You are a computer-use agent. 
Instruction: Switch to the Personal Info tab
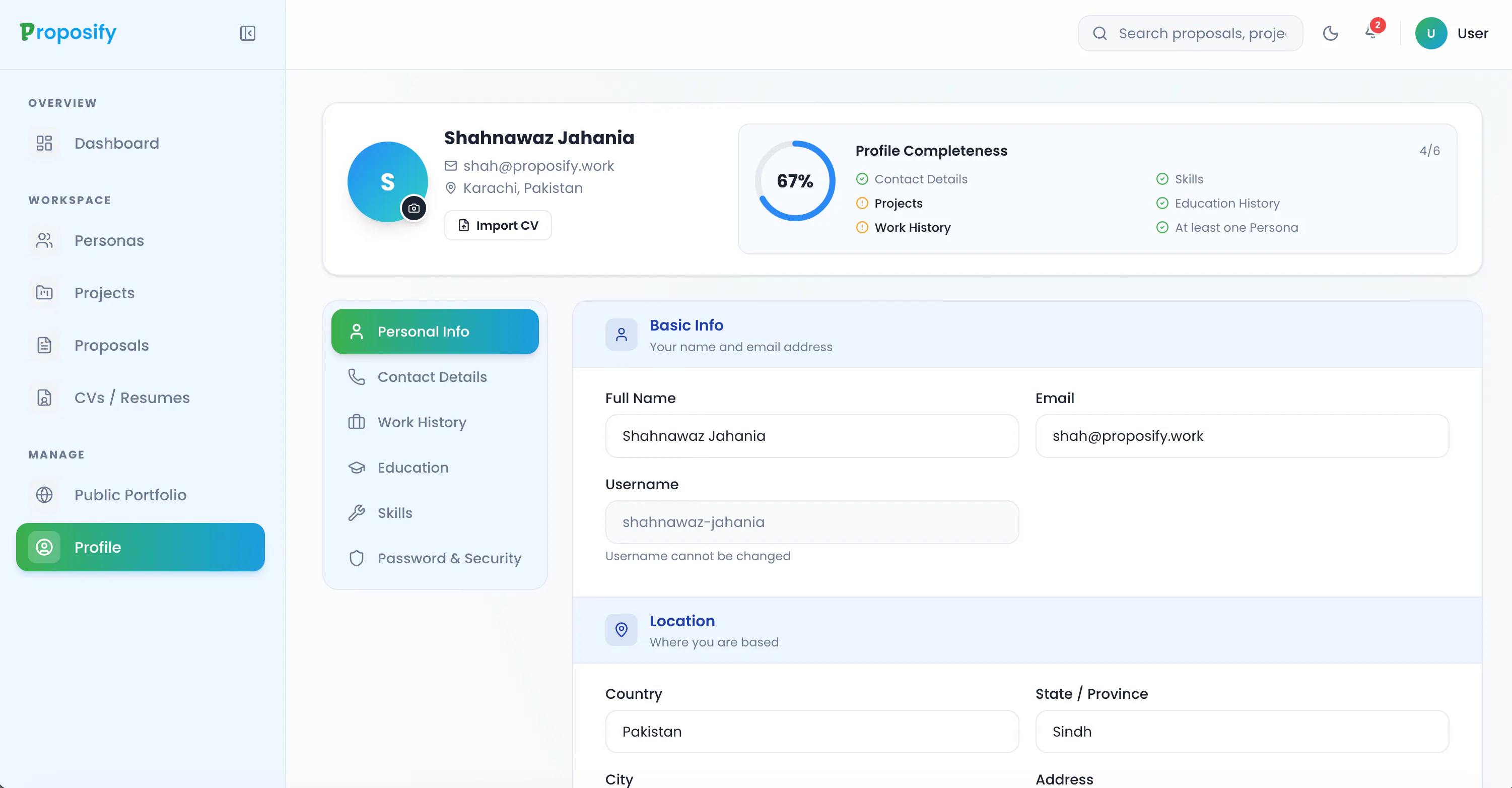coord(435,332)
